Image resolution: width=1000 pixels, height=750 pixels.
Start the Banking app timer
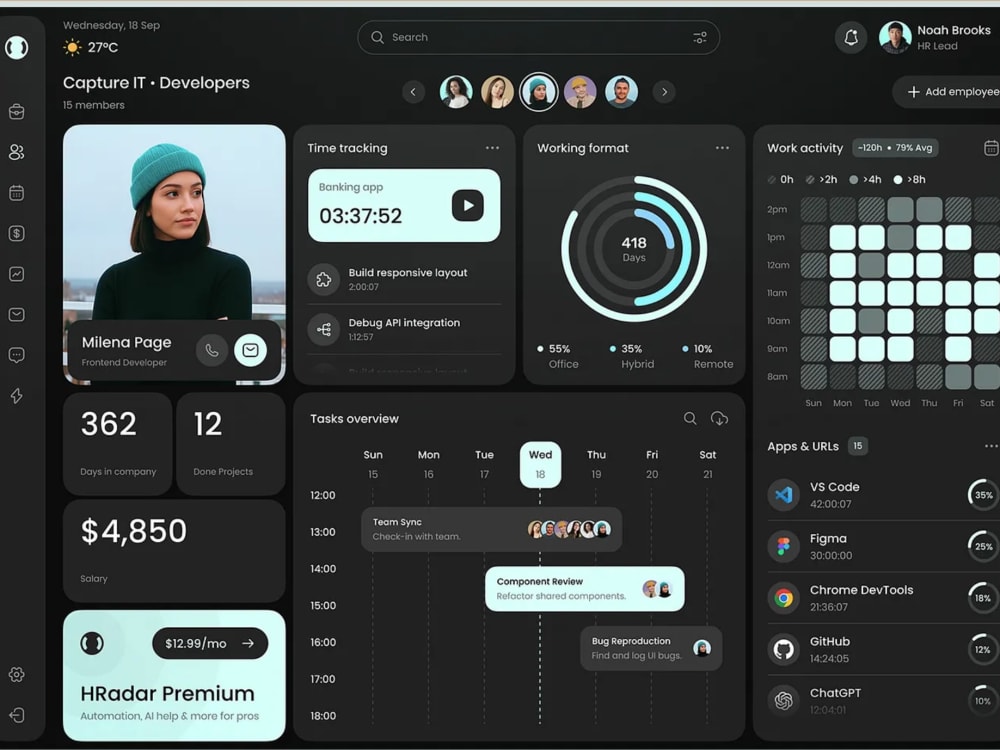pos(467,205)
